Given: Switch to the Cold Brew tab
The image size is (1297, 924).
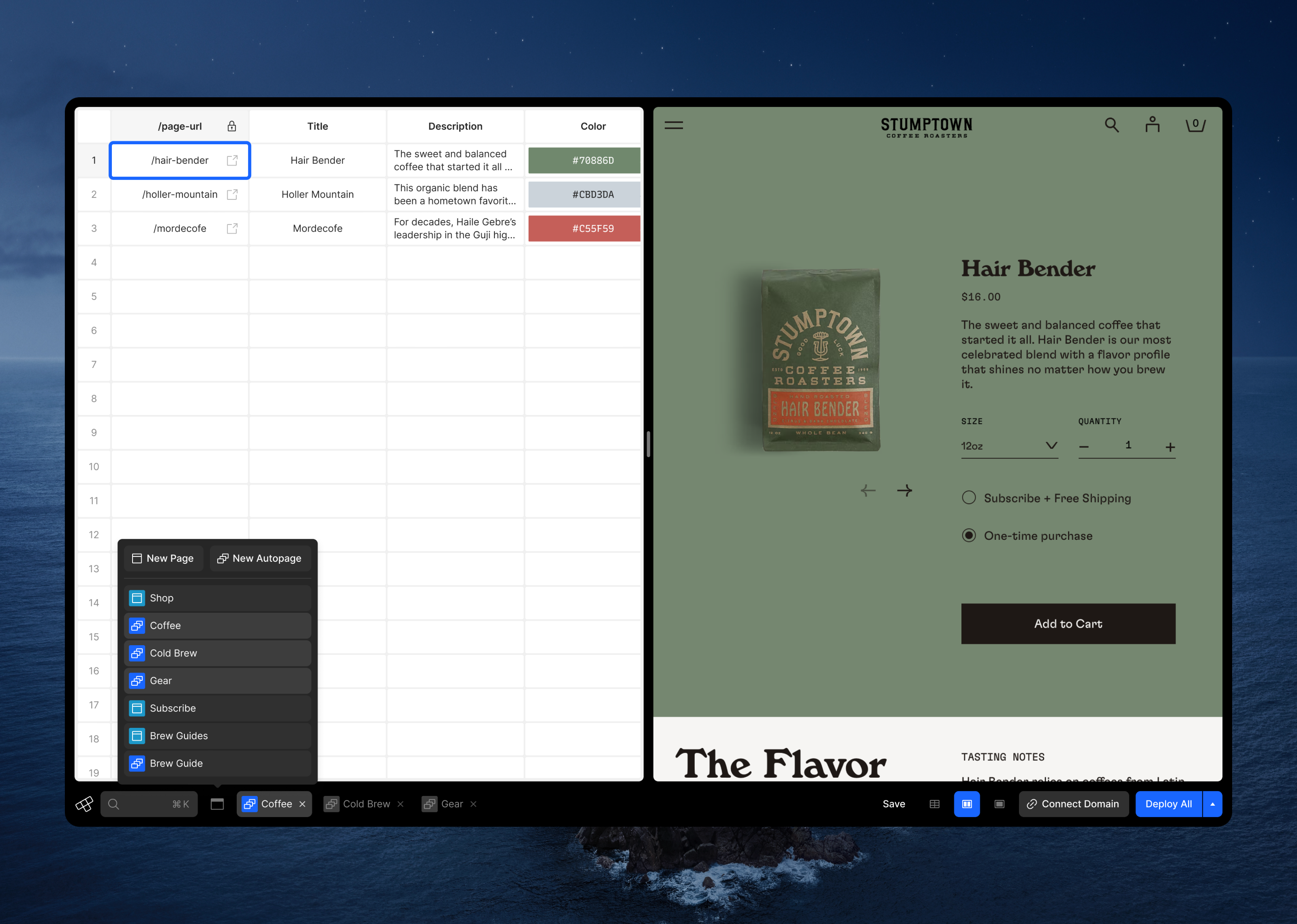Looking at the screenshot, I should (x=357, y=804).
